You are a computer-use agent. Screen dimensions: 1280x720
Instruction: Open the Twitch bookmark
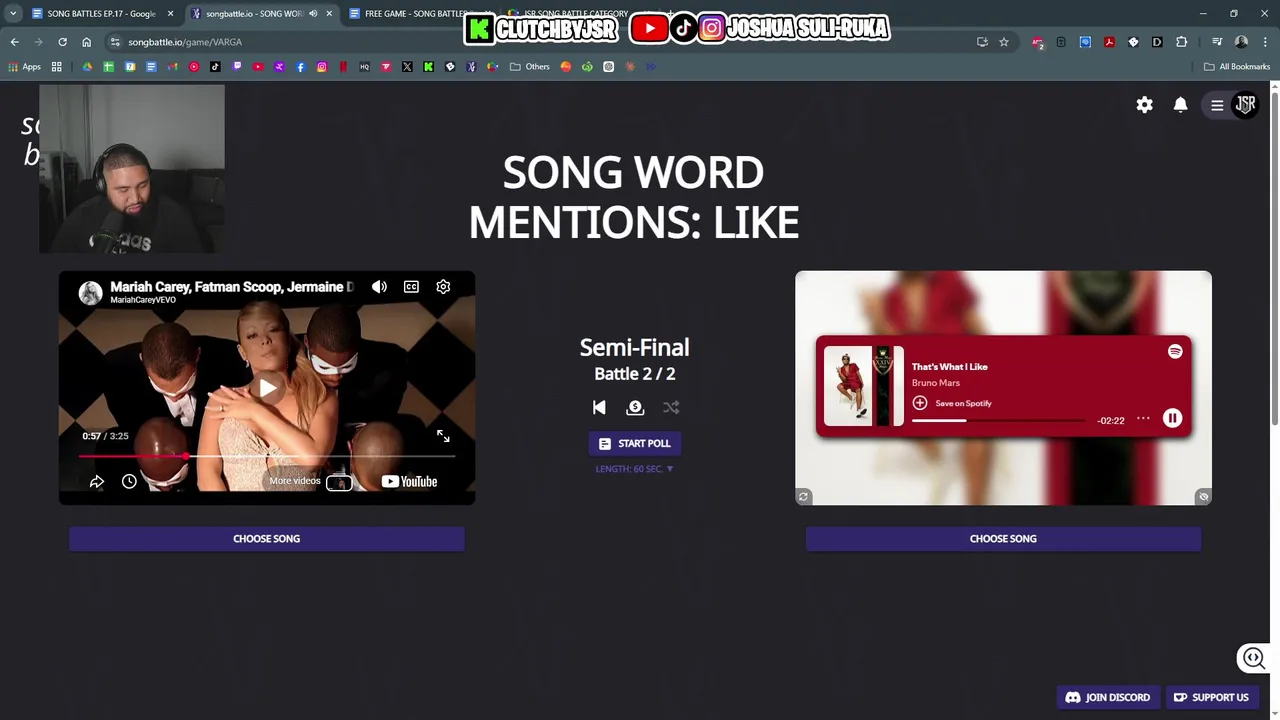click(x=237, y=67)
